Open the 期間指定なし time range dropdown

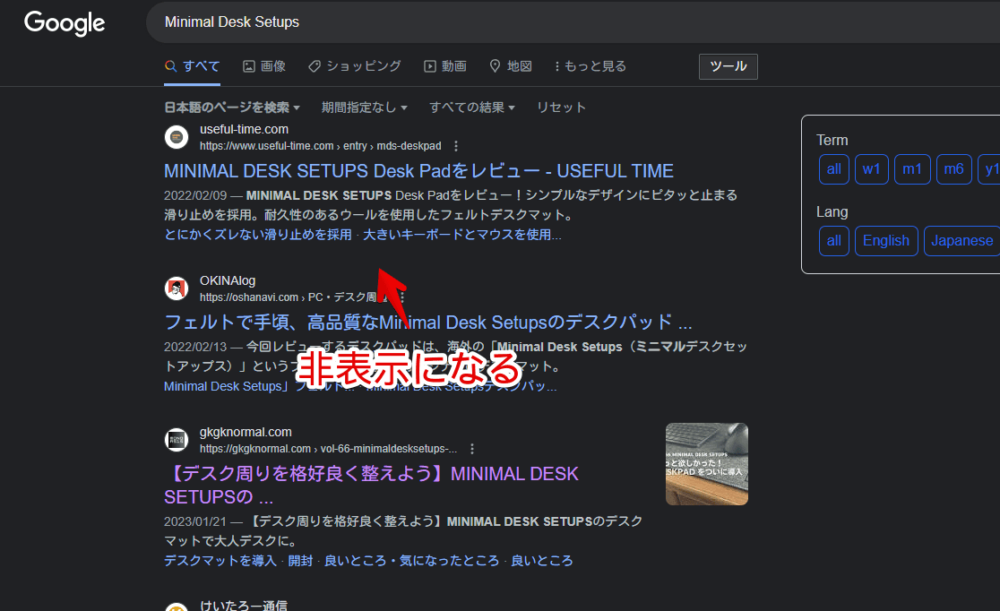pos(364,107)
